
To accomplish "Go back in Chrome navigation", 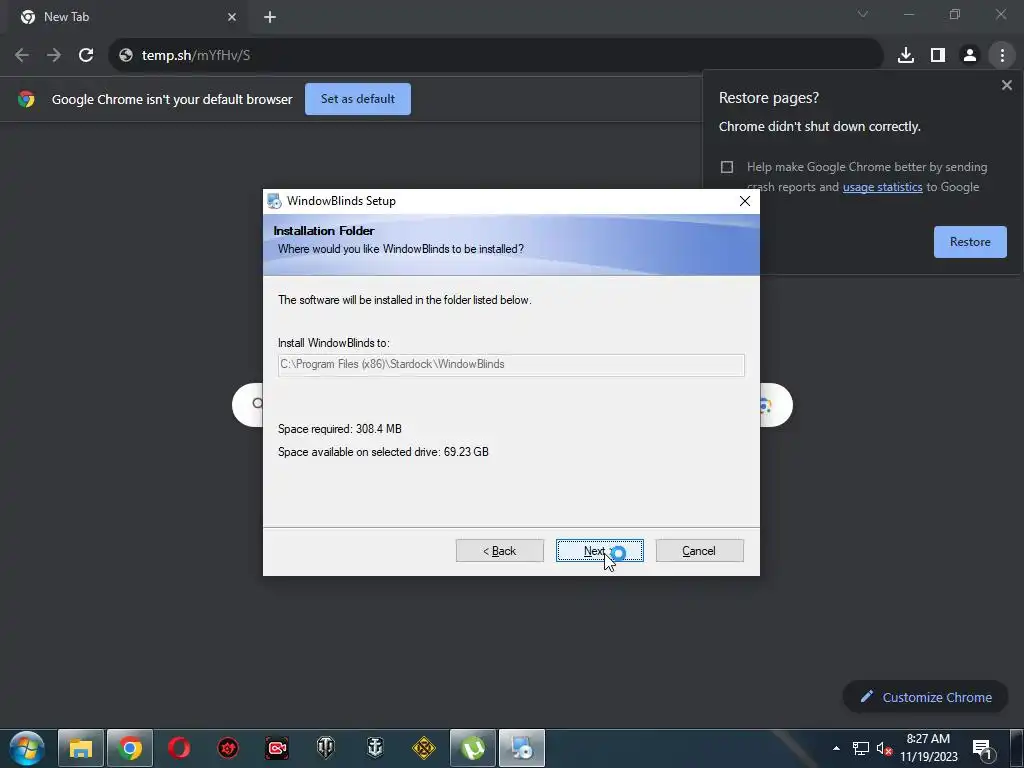I will point(22,56).
